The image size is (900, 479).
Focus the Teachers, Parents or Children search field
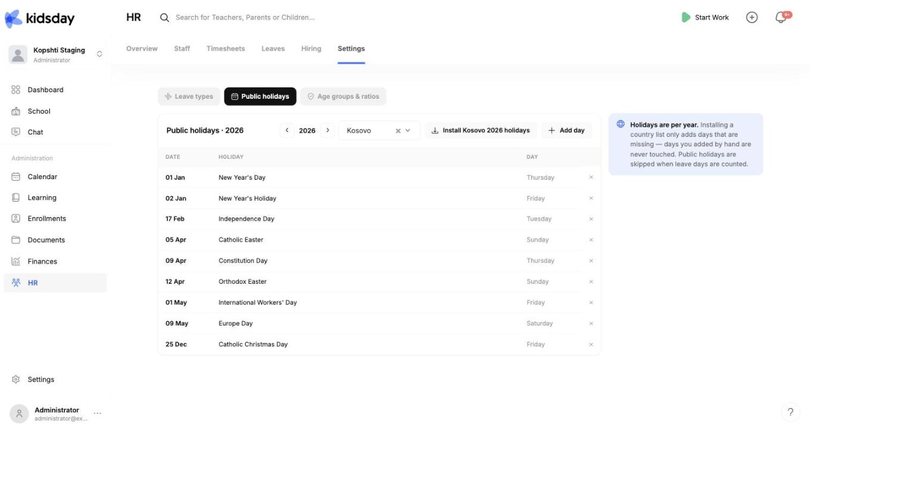tap(245, 18)
